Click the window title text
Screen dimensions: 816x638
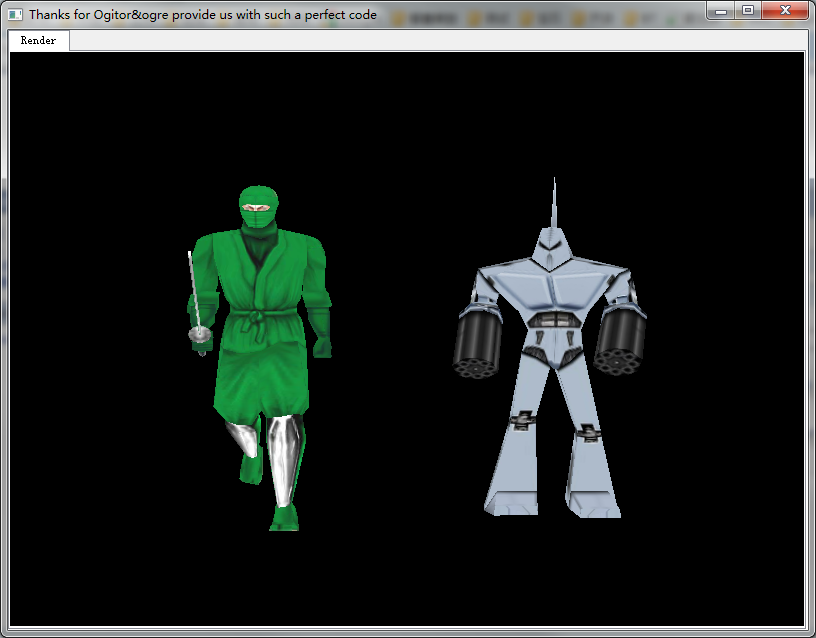pyautogui.click(x=203, y=15)
